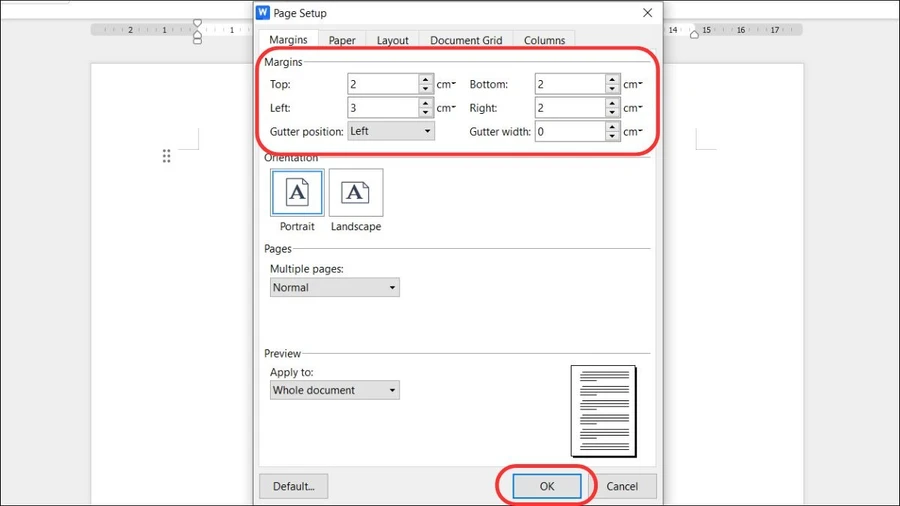
Task: Click the Right margin input field
Action: click(570, 108)
